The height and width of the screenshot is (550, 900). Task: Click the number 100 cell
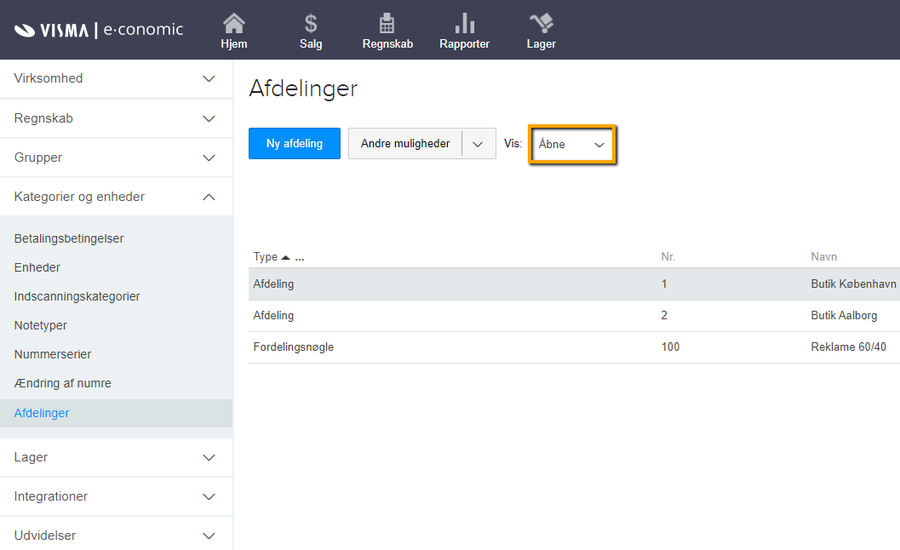pos(670,347)
